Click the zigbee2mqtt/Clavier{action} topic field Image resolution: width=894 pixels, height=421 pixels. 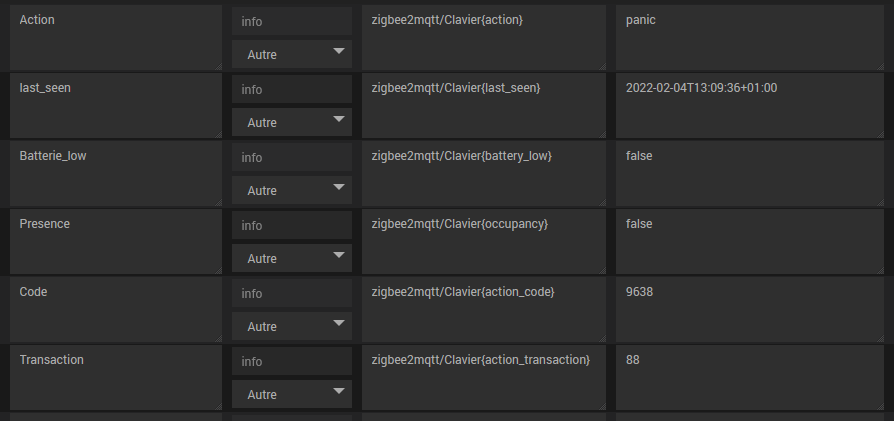pyautogui.click(x=483, y=37)
